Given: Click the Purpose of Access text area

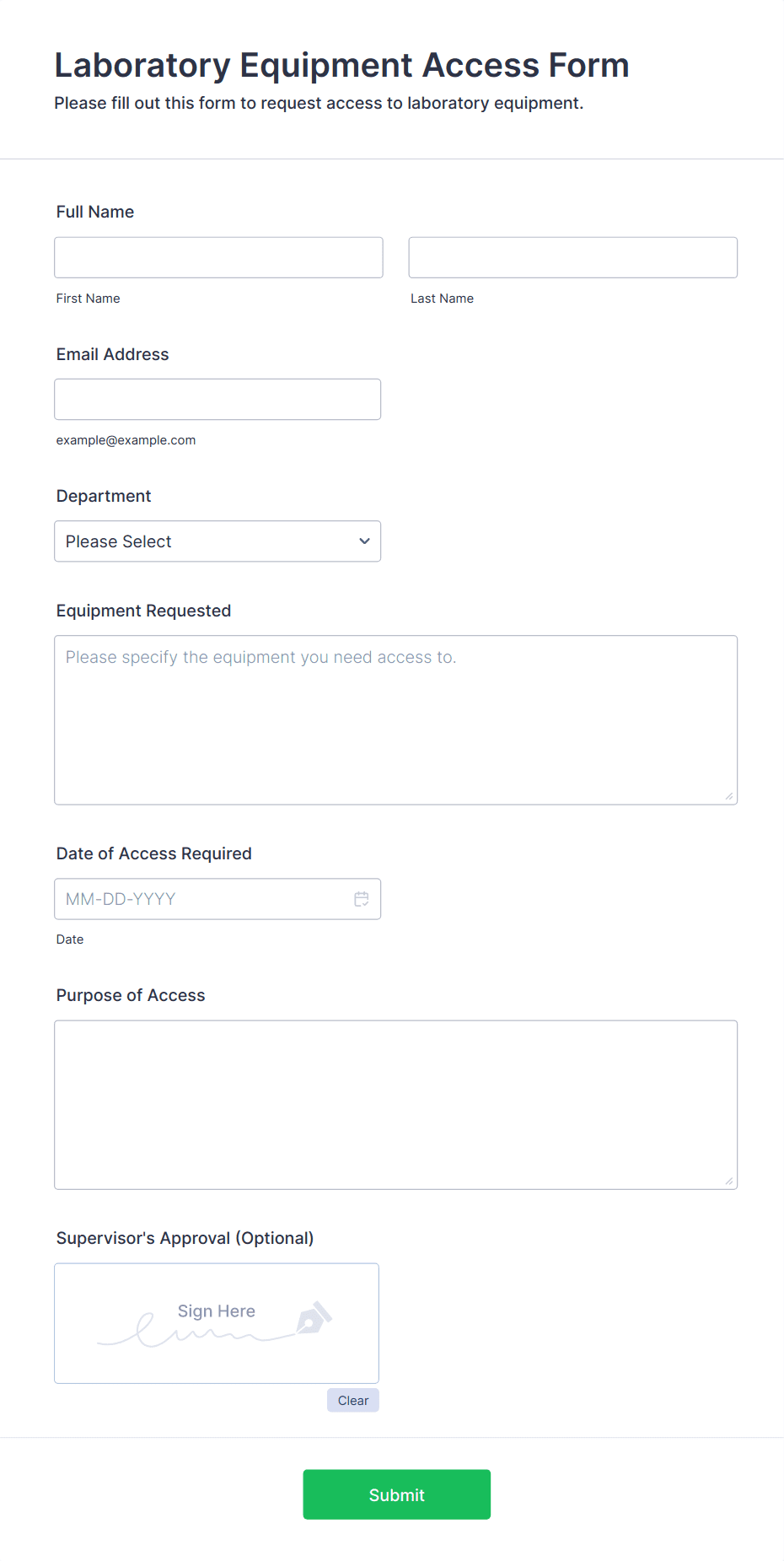Looking at the screenshot, I should [395, 1104].
